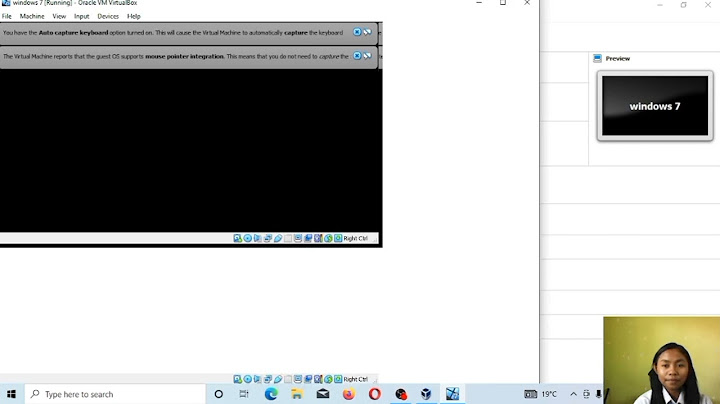Restore down the VirtualBox Manager background window
This screenshot has width=720, height=404.
tap(683, 5)
